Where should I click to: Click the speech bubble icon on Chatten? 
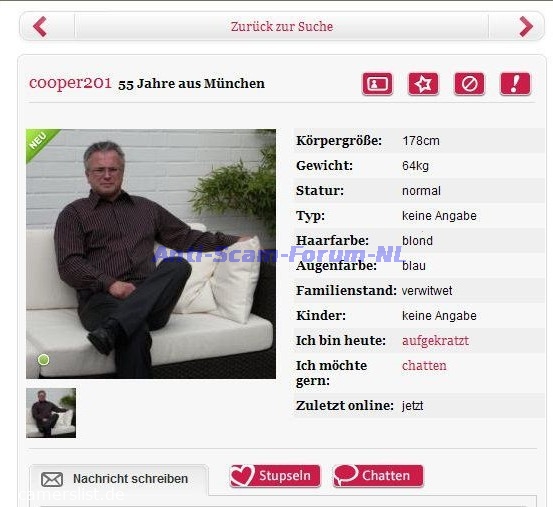(x=346, y=475)
